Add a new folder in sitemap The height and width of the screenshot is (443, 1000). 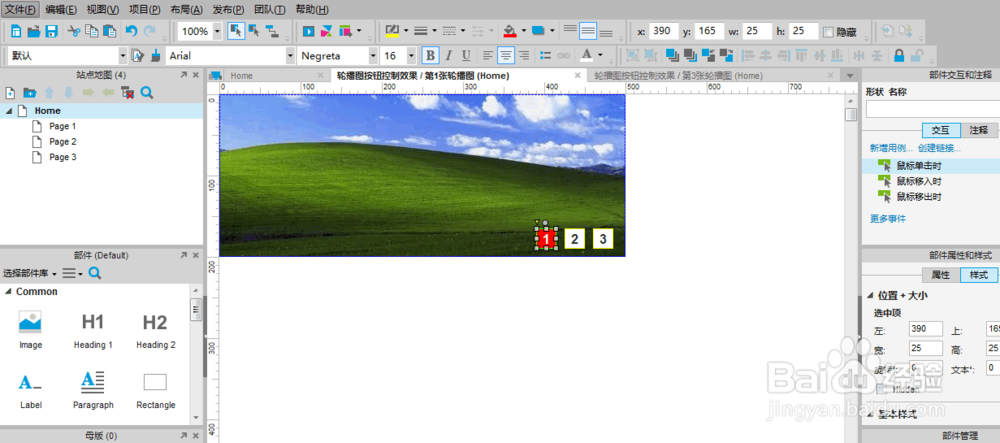[x=29, y=93]
